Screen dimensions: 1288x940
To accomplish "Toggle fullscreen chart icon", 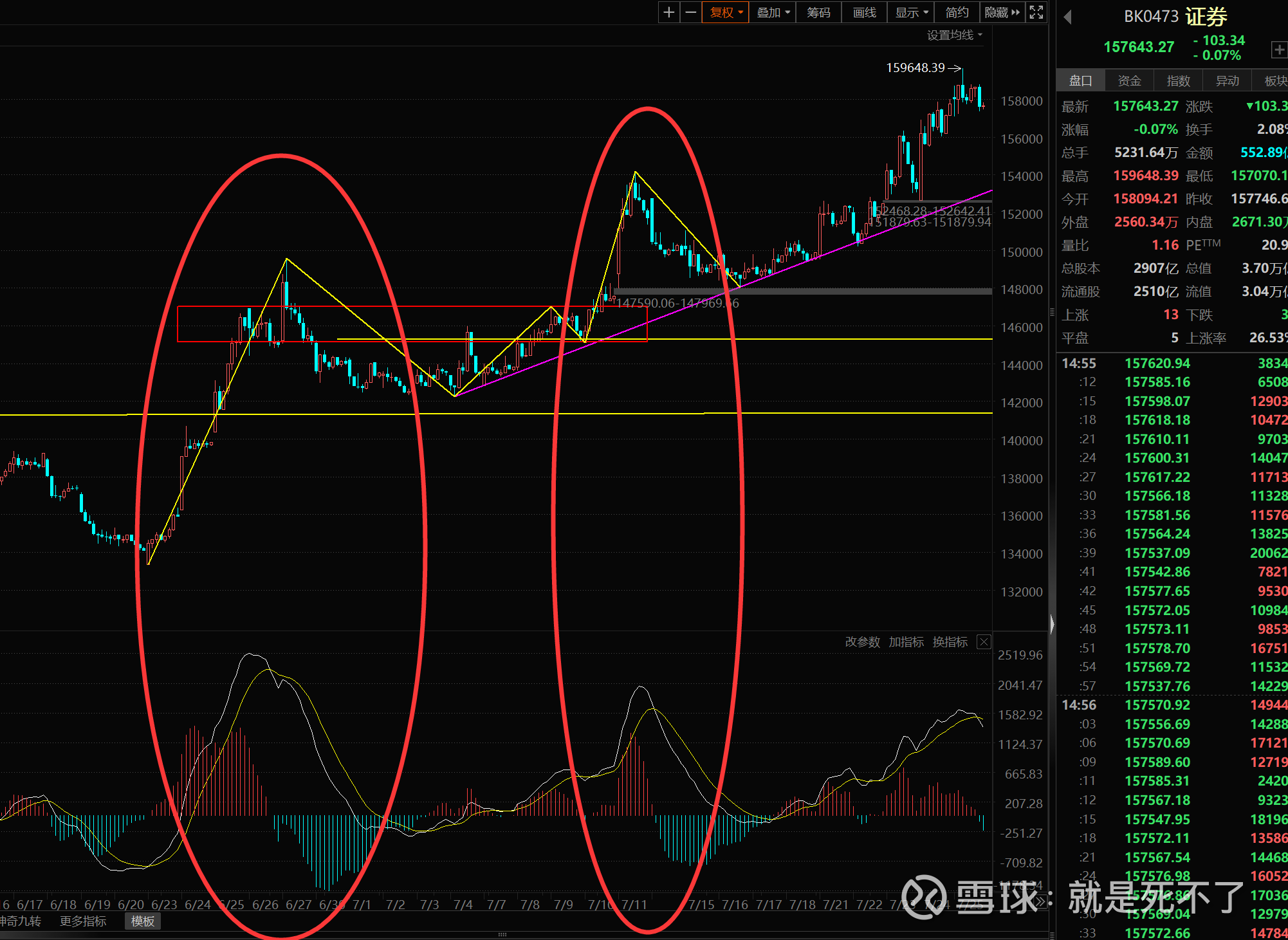I will click(1036, 12).
